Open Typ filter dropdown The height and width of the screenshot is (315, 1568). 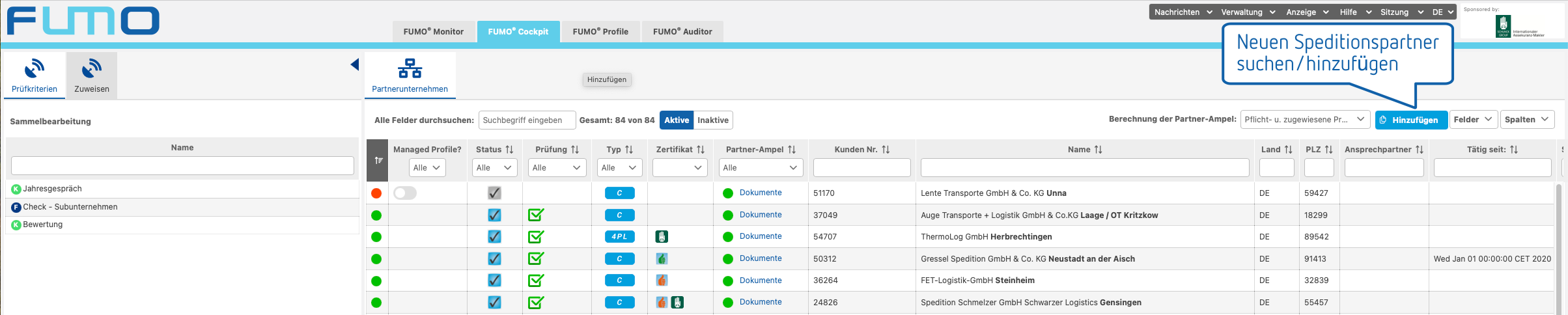tap(620, 168)
